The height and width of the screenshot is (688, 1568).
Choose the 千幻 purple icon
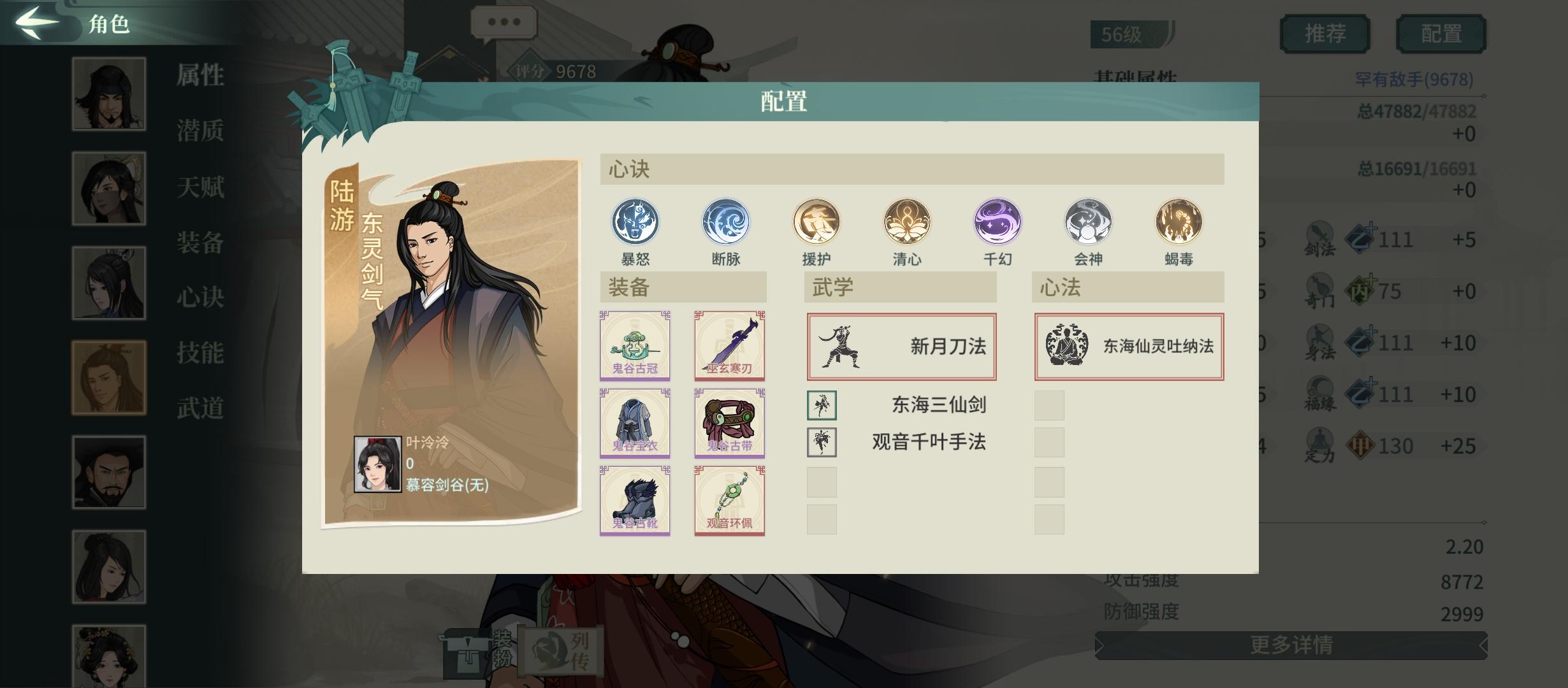pyautogui.click(x=998, y=222)
